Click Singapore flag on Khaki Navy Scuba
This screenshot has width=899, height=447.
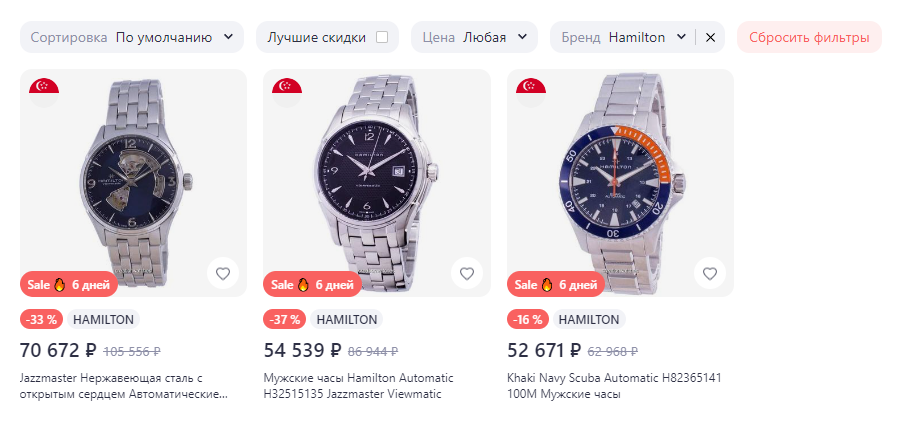coord(531,90)
